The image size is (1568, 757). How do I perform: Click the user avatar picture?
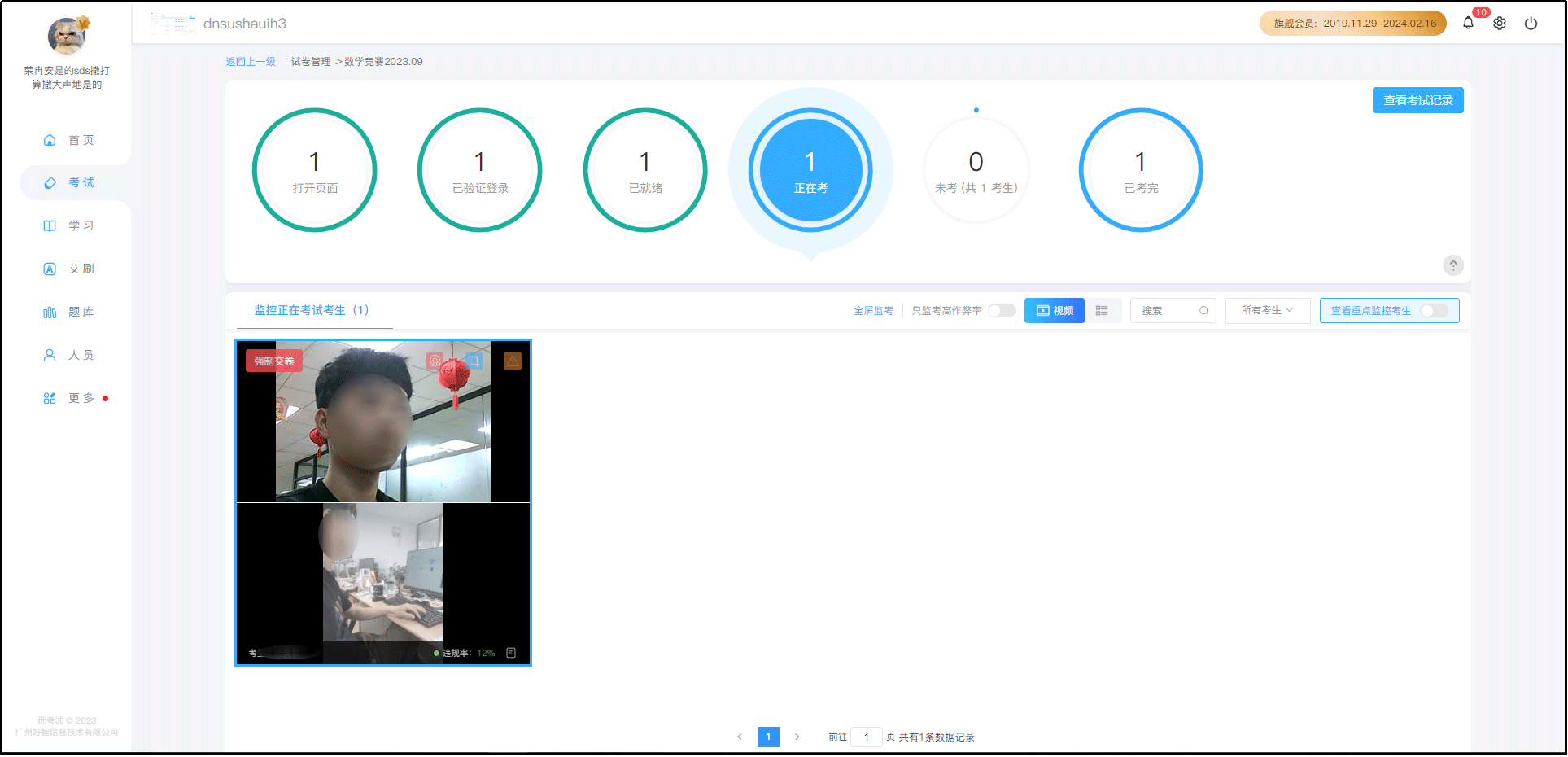tap(67, 35)
